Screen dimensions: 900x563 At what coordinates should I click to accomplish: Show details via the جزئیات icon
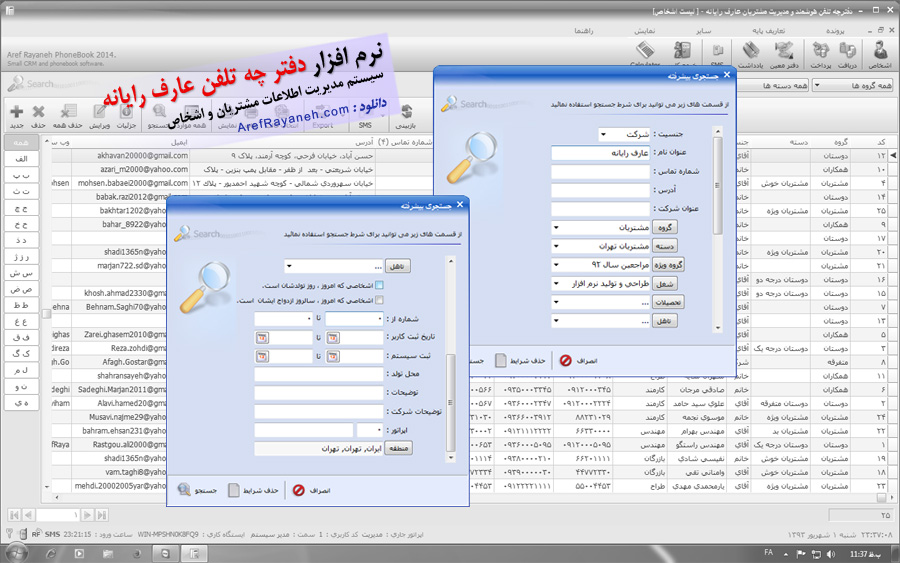coord(126,116)
